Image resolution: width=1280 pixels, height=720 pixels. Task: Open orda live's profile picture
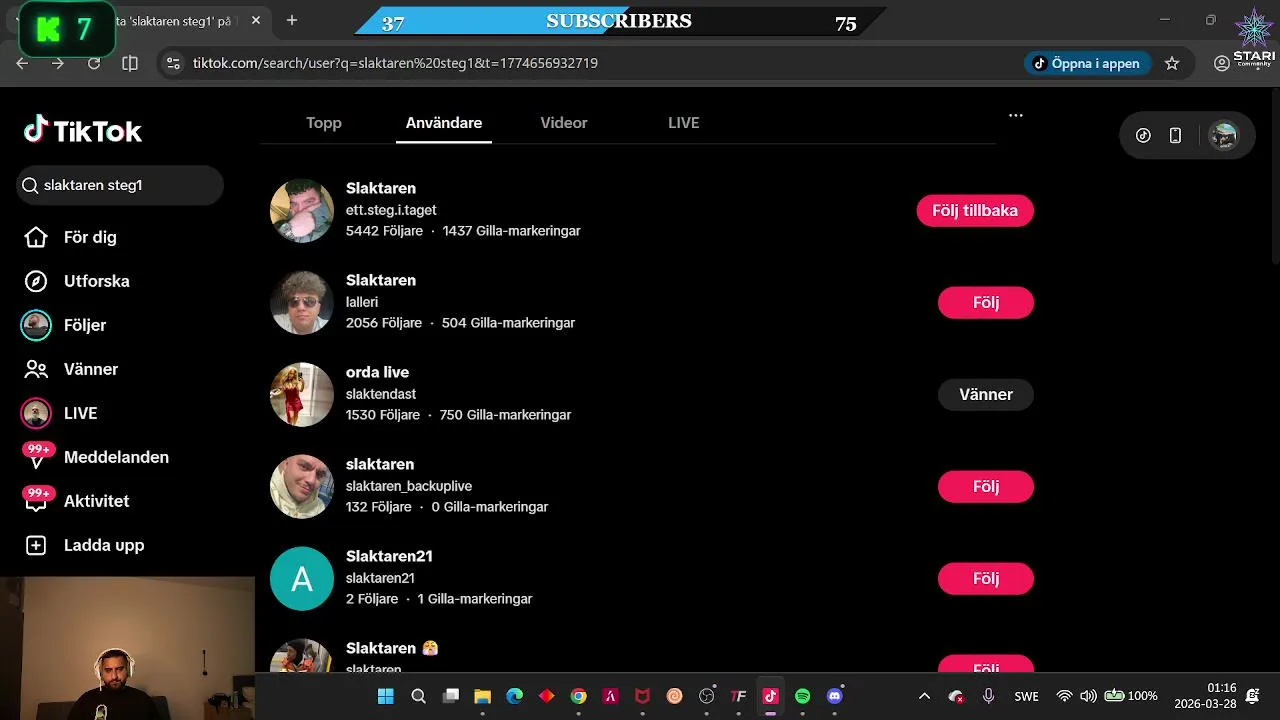point(302,394)
